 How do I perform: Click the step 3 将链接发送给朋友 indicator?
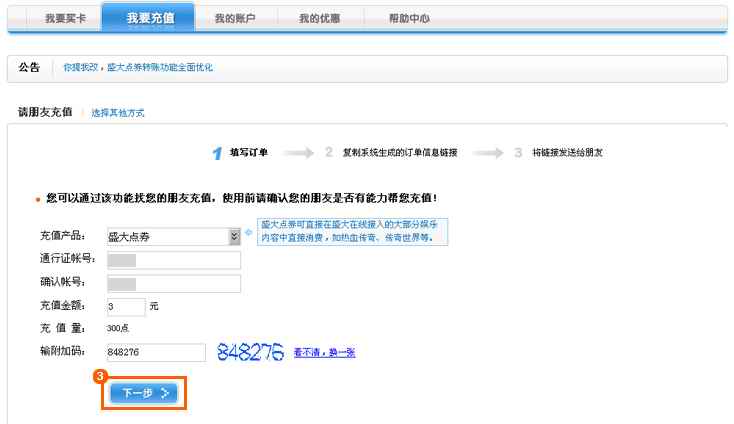coord(558,153)
